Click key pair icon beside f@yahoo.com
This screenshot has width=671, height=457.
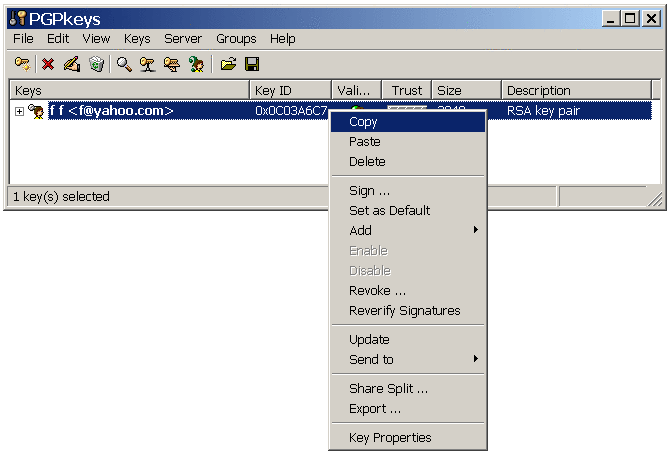37,111
